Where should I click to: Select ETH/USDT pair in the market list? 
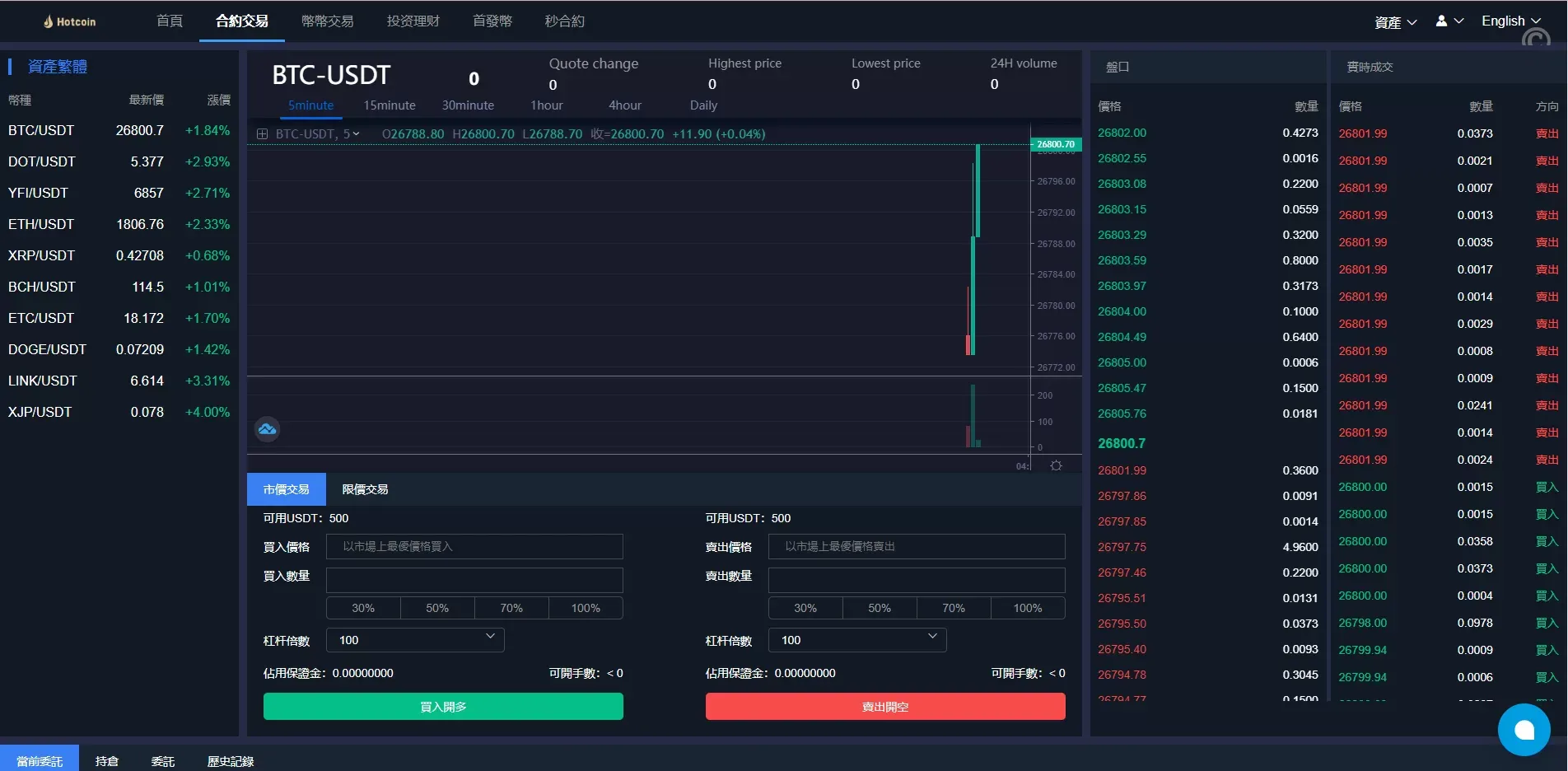[x=41, y=224]
